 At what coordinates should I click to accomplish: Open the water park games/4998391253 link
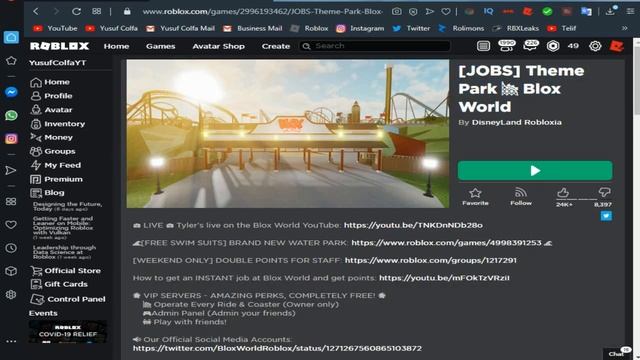(446, 242)
